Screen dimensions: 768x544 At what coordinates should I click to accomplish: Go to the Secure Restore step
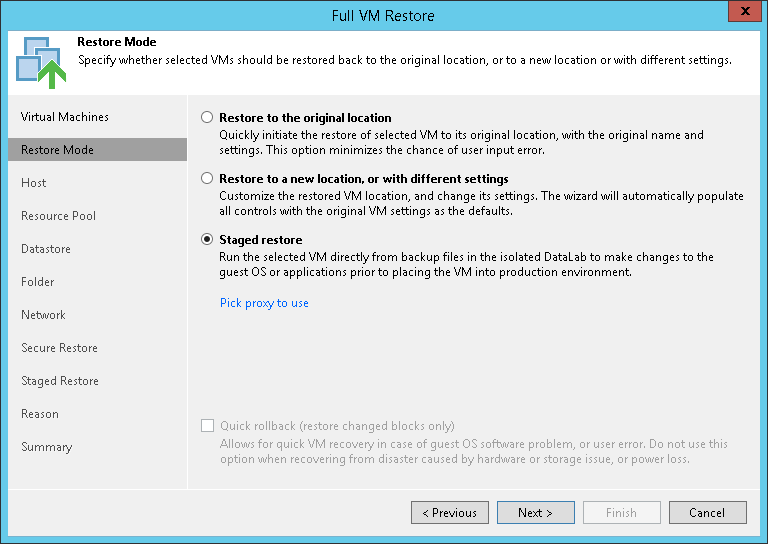(x=60, y=348)
